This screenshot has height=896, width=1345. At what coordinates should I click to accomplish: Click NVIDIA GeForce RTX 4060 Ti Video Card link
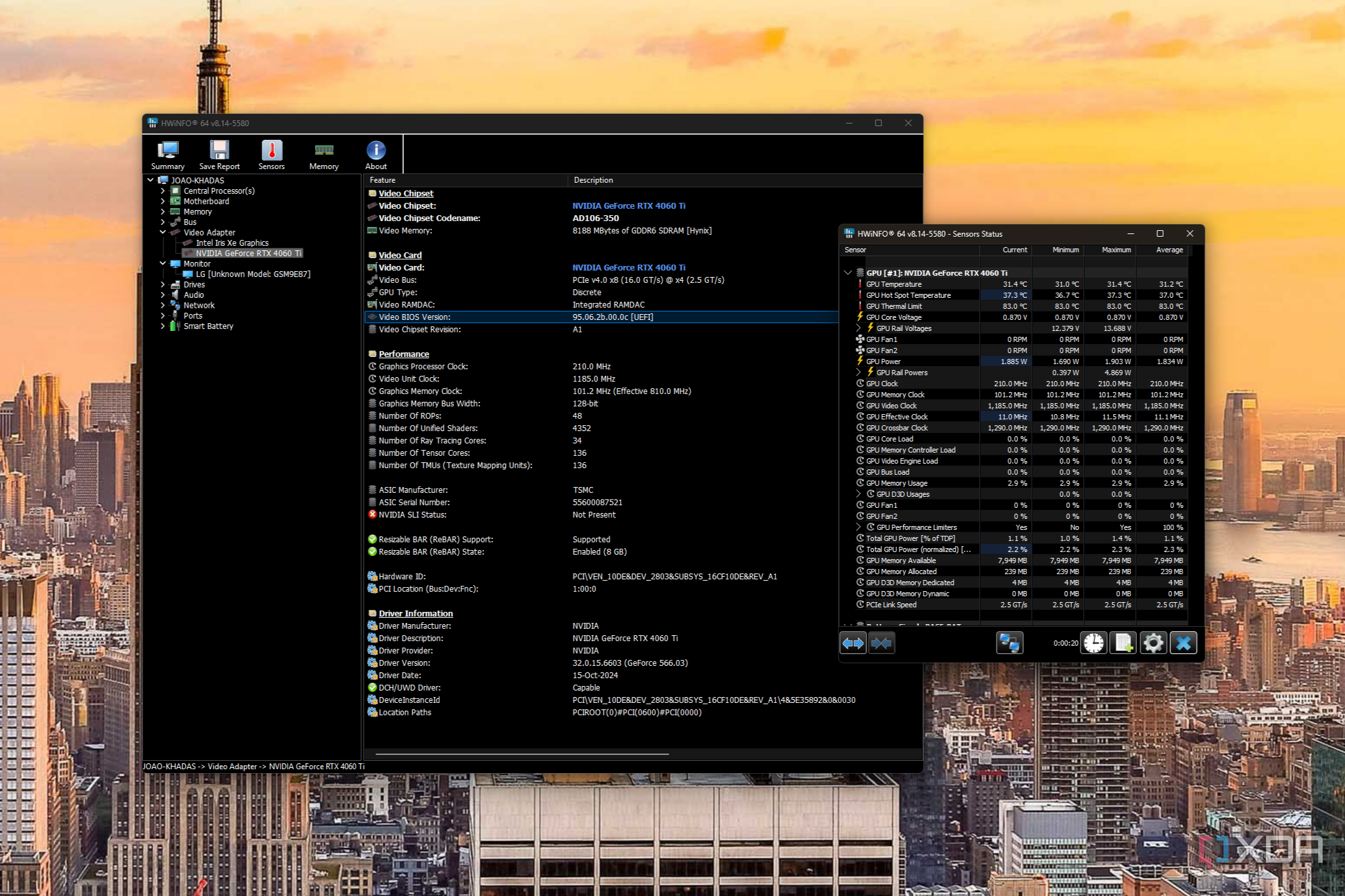pos(629,268)
